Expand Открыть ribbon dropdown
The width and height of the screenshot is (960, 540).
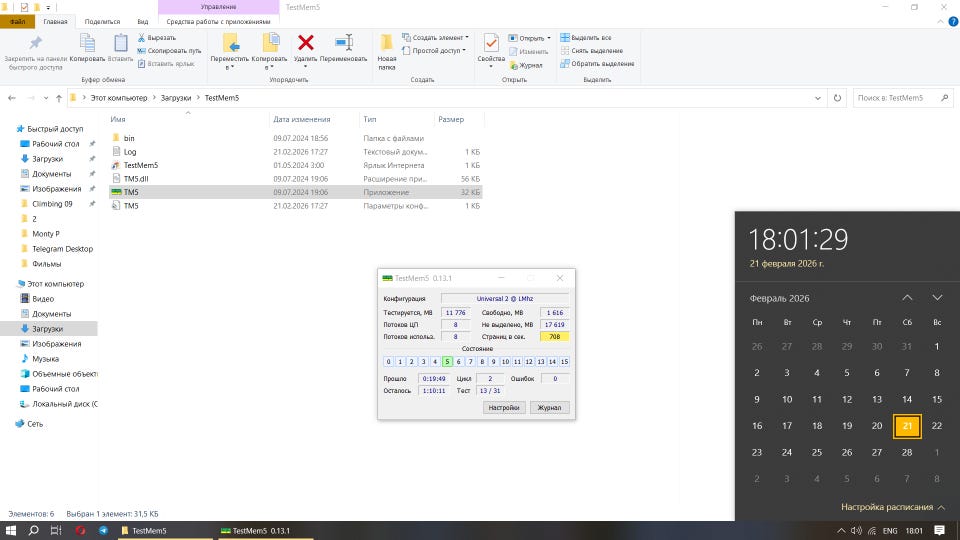point(530,38)
